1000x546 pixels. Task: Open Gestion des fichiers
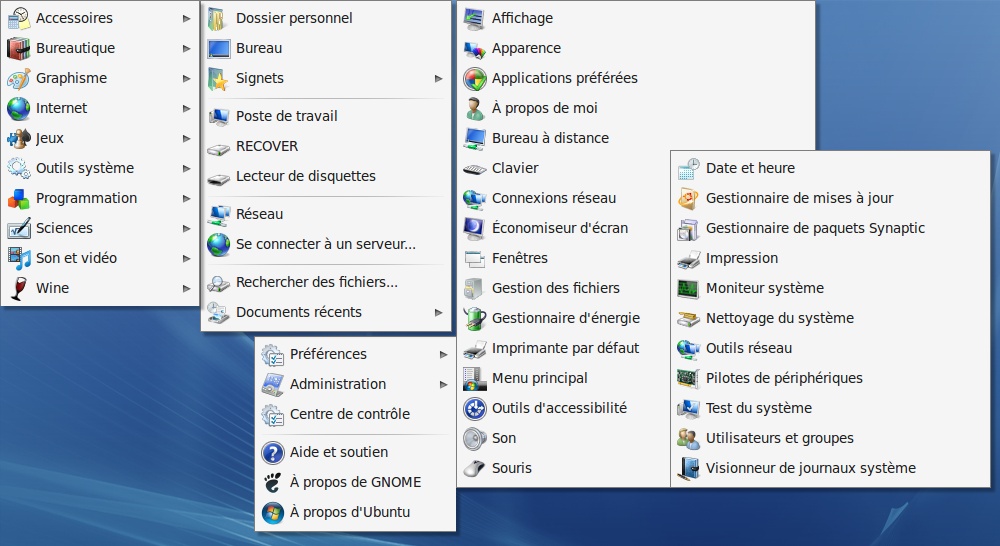[x=562, y=288]
